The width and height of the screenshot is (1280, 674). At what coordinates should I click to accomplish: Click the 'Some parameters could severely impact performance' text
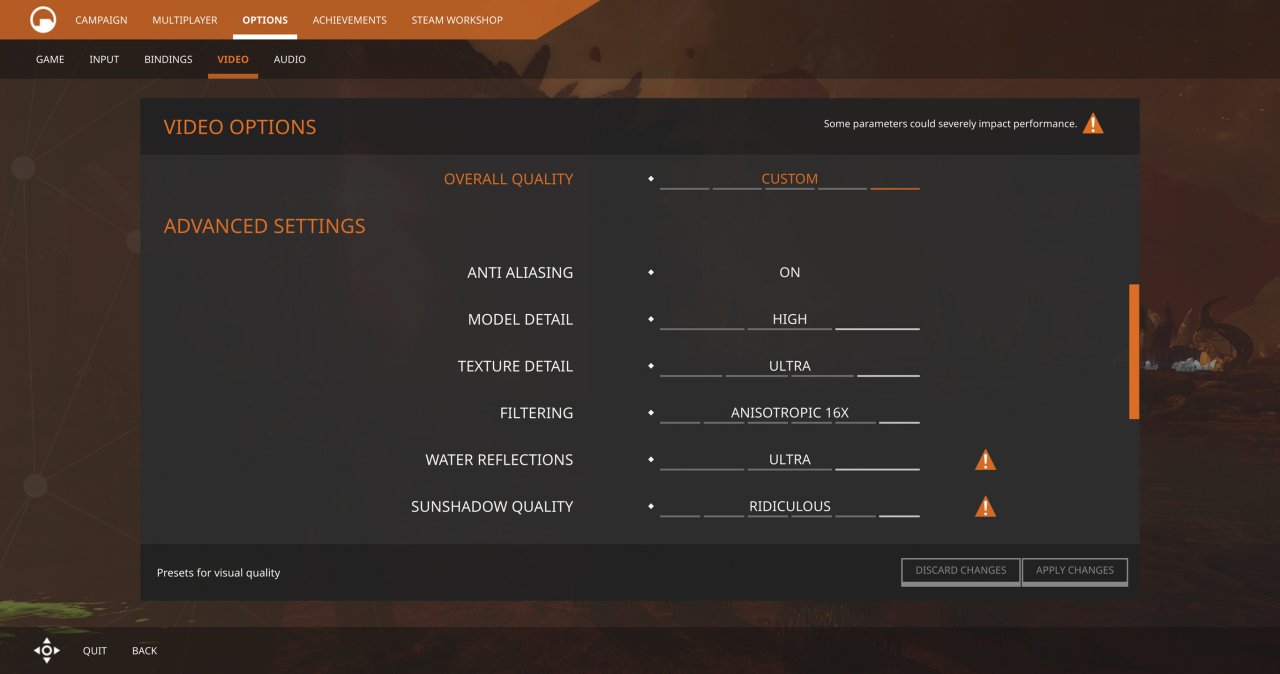[950, 124]
